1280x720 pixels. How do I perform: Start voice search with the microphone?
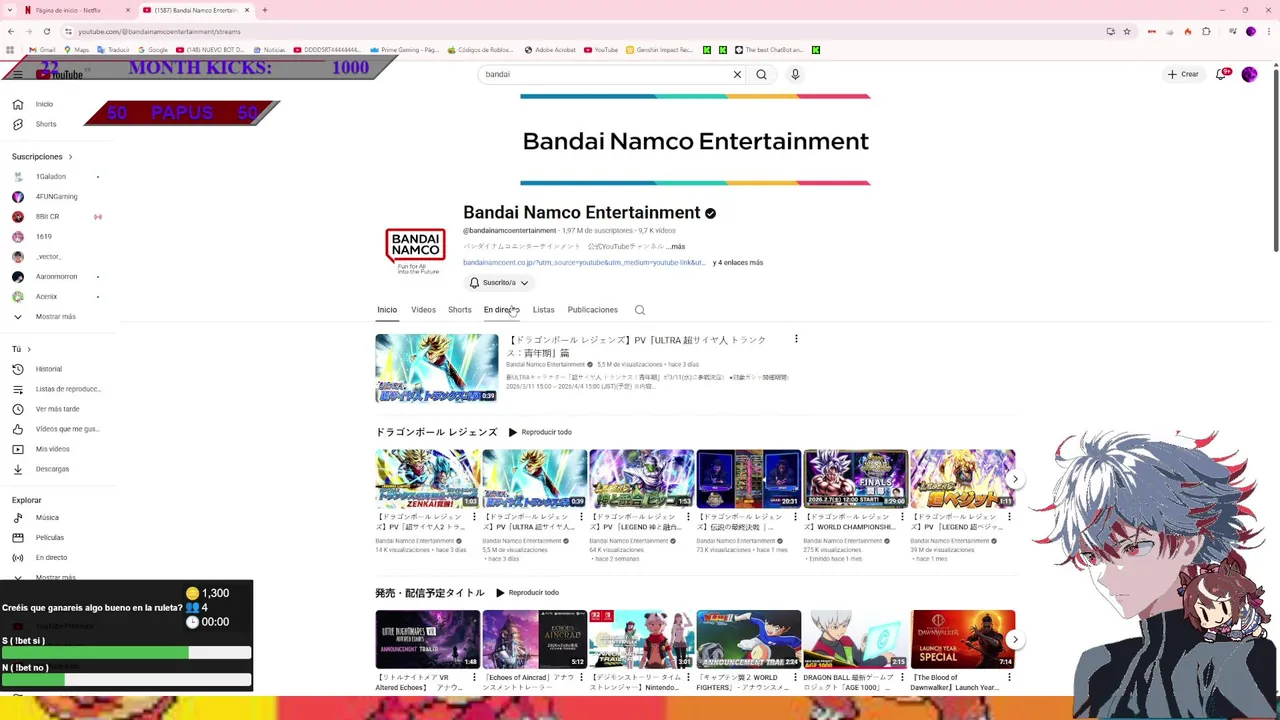(795, 74)
